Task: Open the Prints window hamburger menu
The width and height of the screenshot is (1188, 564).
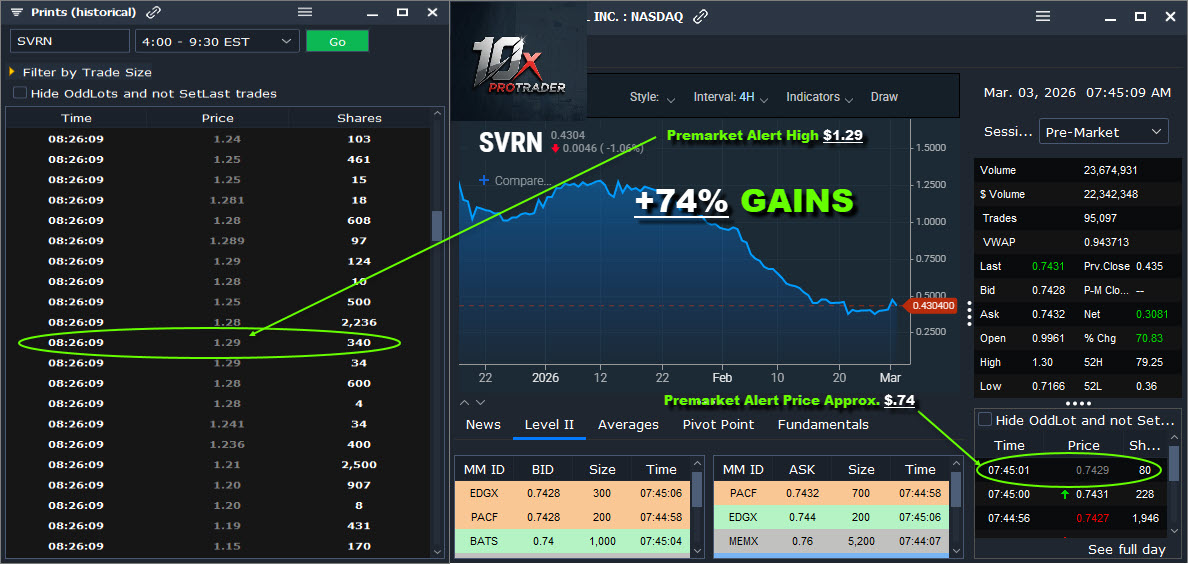Action: click(305, 12)
